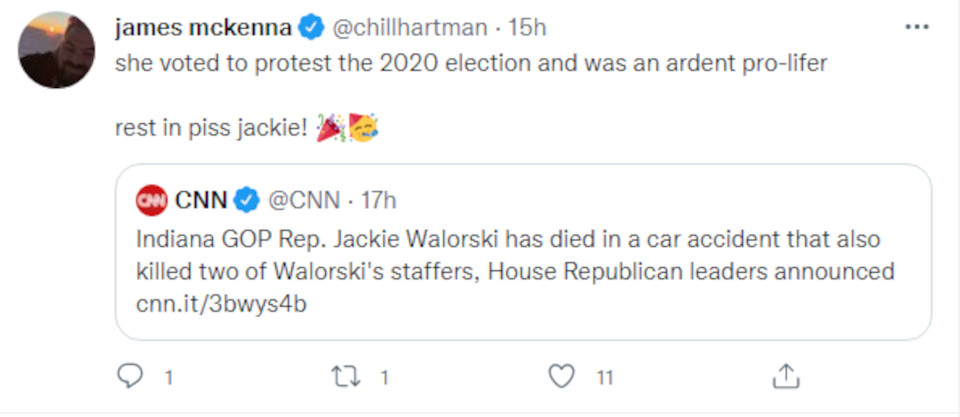The width and height of the screenshot is (960, 417).
Task: Click the party popper emoji
Action: (x=331, y=128)
